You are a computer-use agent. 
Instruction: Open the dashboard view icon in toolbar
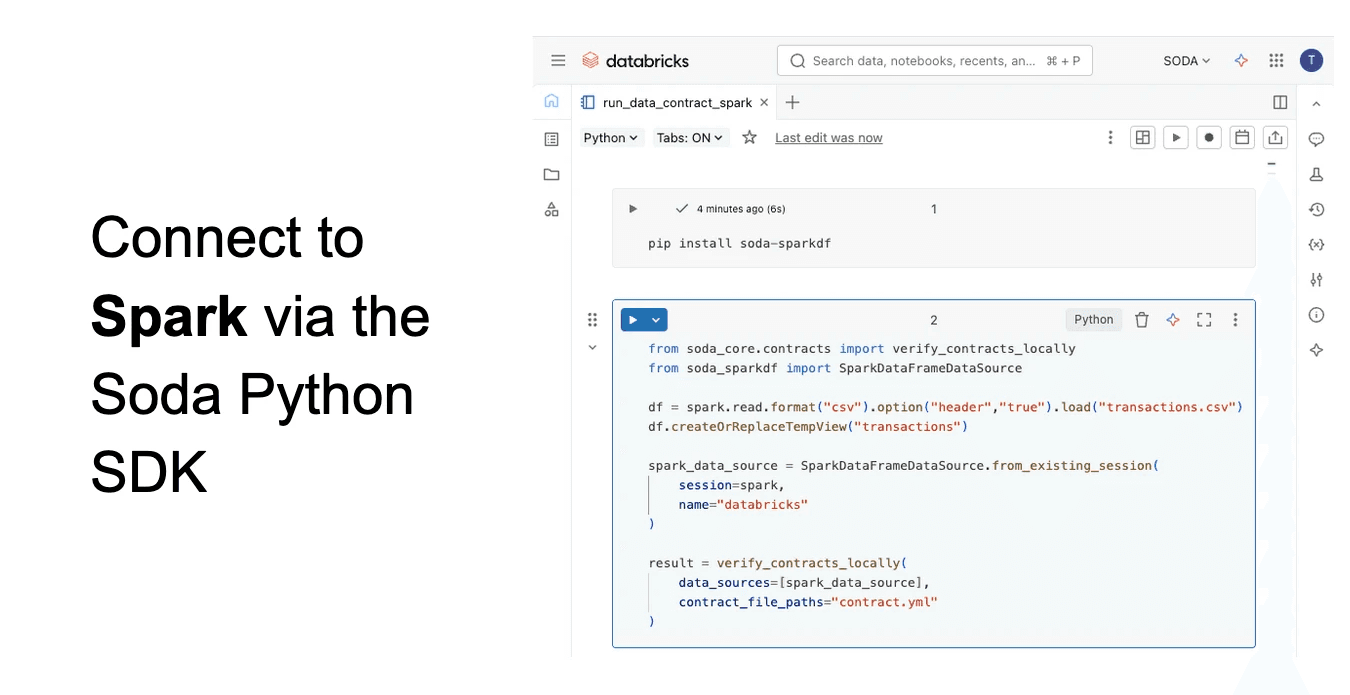click(x=1142, y=138)
